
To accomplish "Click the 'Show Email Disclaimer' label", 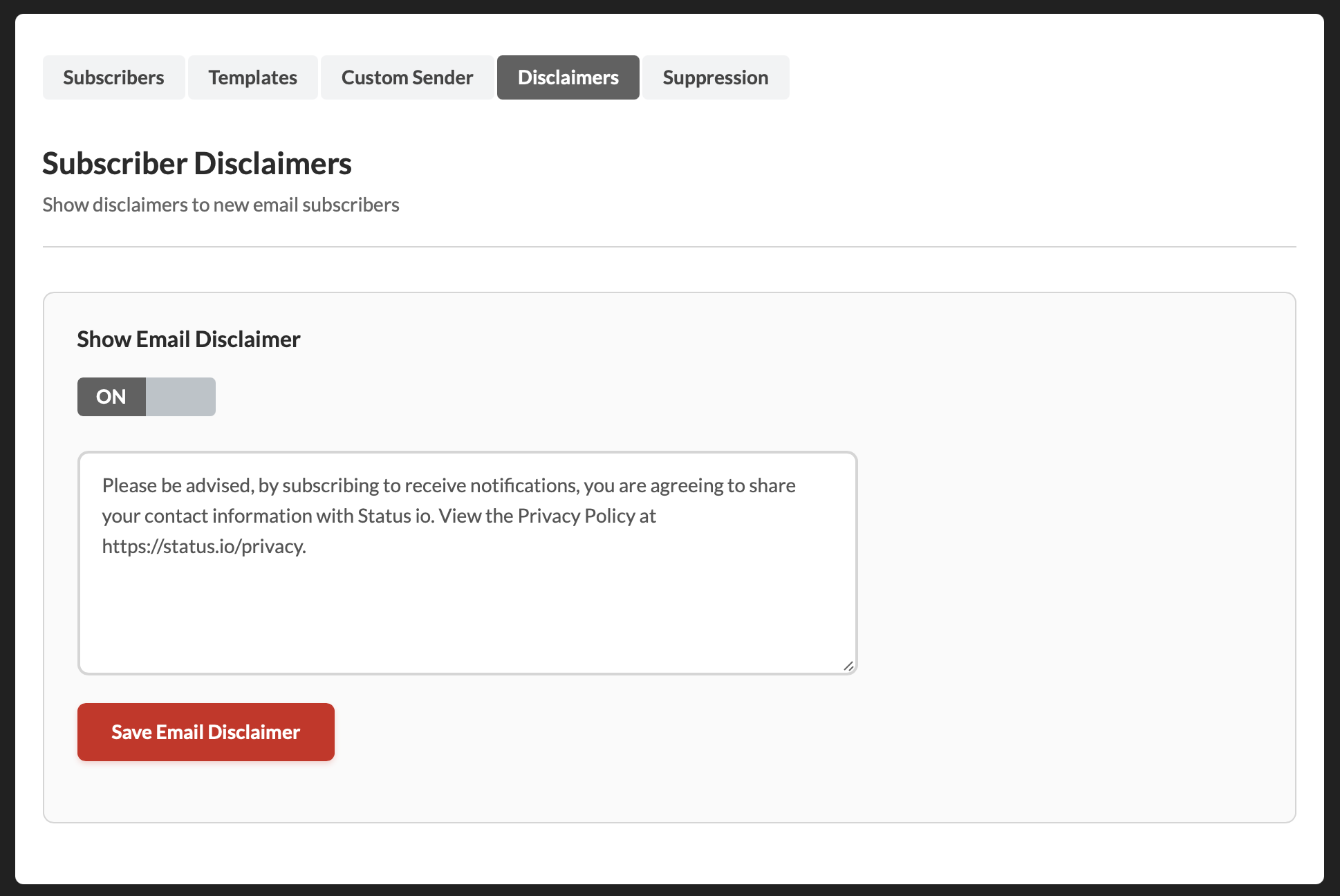I will pyautogui.click(x=188, y=339).
